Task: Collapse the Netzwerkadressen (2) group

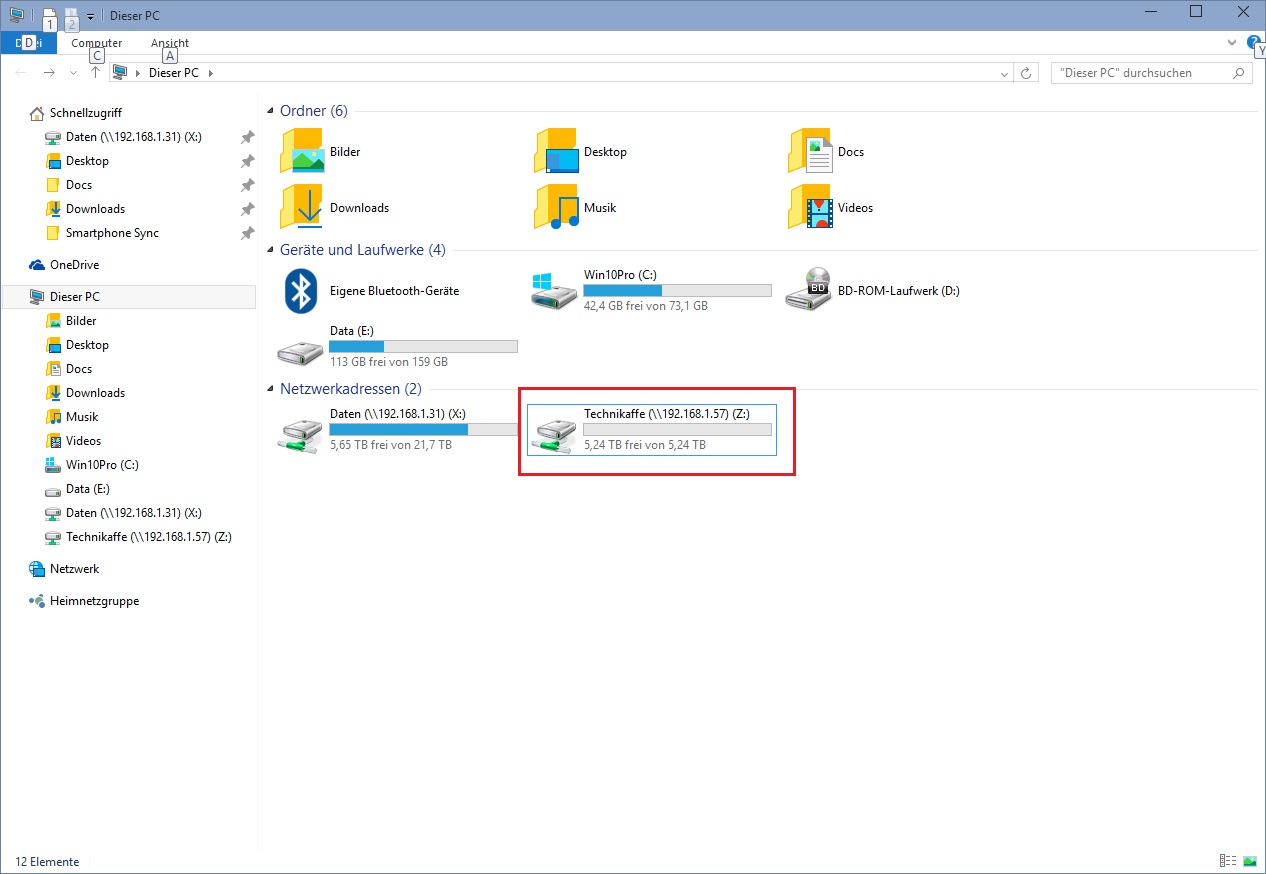Action: (x=270, y=388)
